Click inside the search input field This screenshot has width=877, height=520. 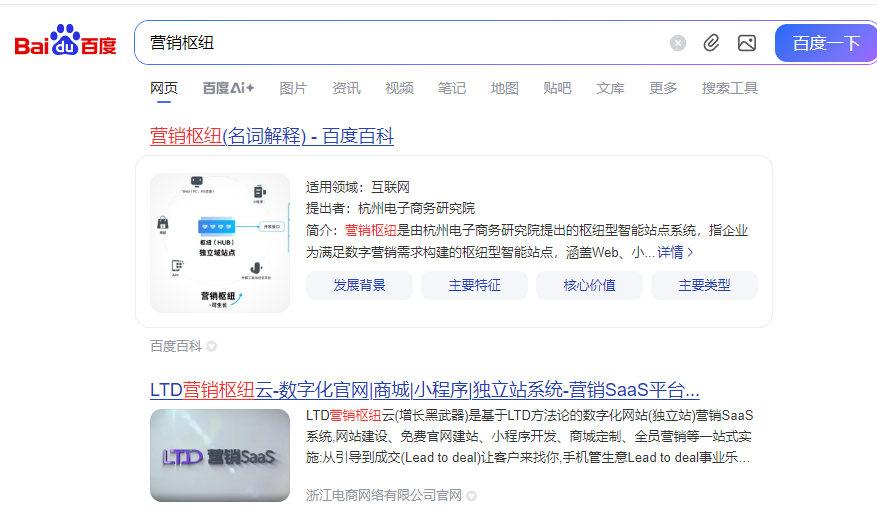[400, 43]
